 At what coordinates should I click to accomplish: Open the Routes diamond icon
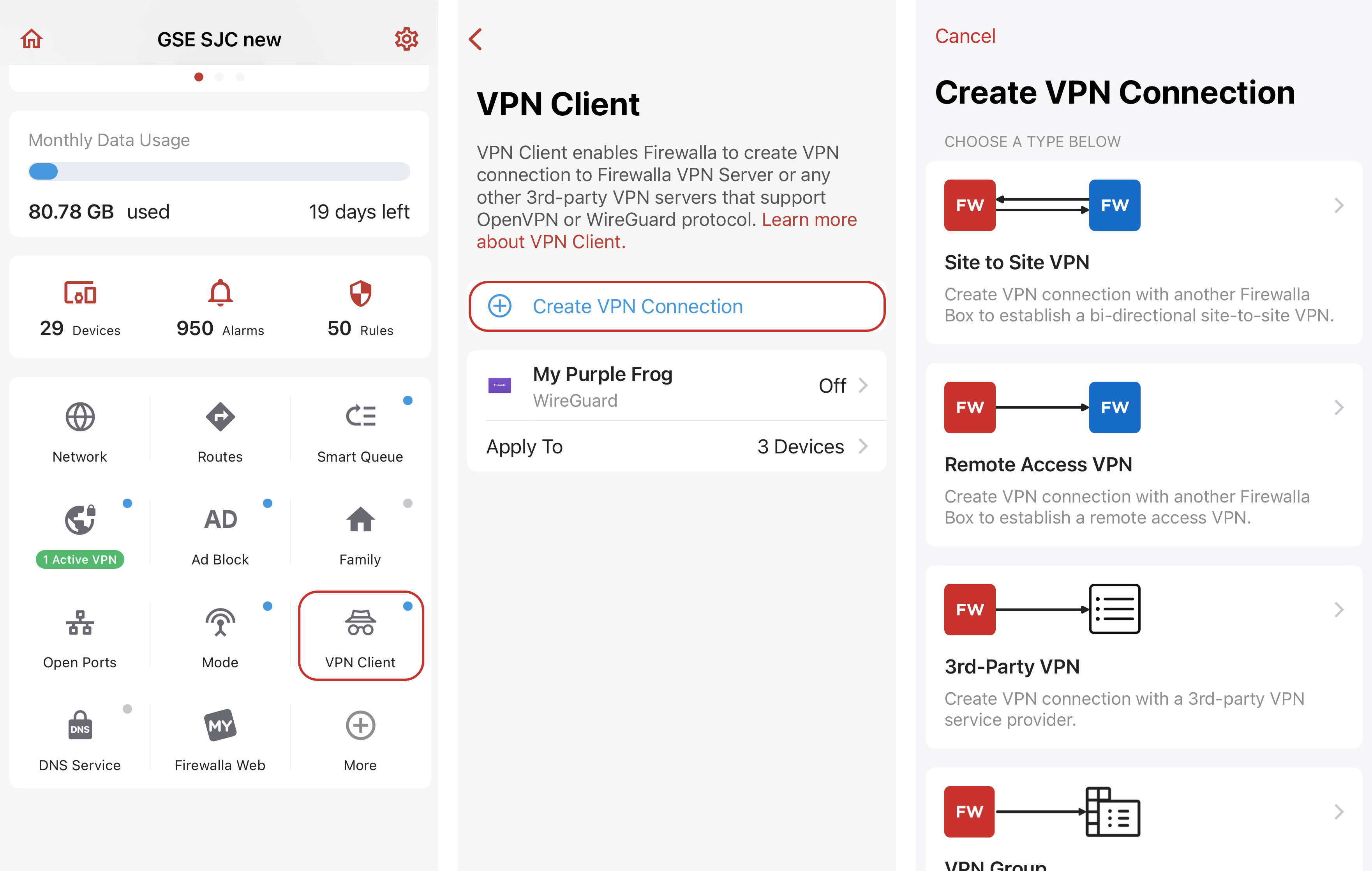[220, 417]
